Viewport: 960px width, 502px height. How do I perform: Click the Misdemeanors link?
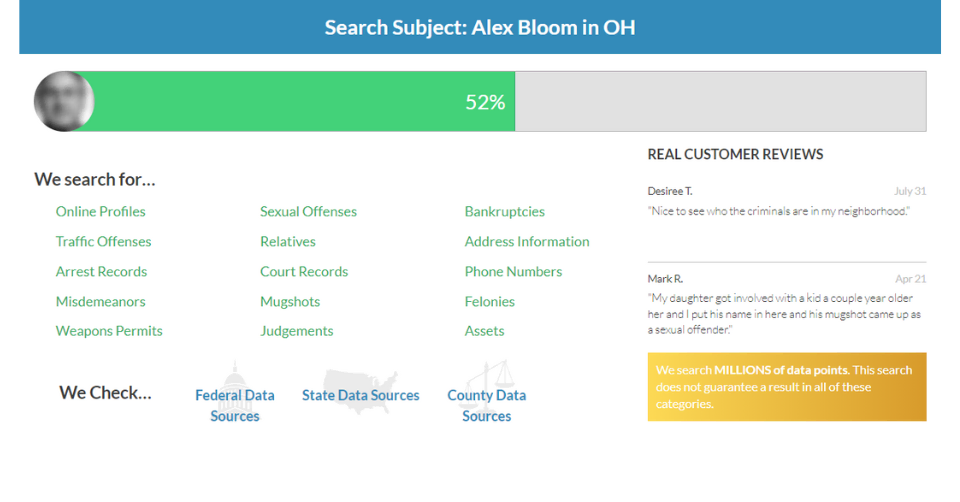[100, 301]
